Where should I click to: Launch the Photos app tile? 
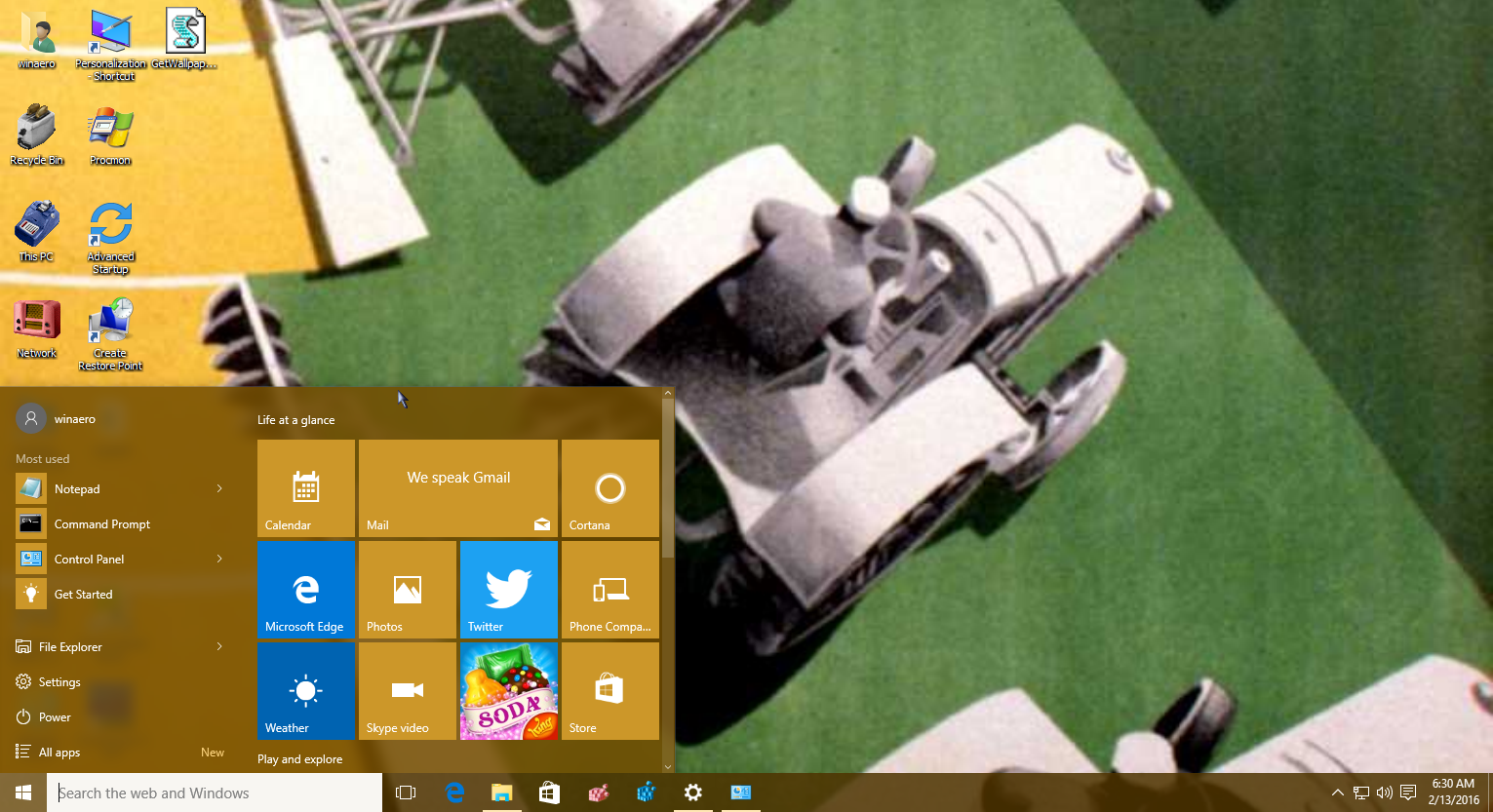tap(407, 589)
